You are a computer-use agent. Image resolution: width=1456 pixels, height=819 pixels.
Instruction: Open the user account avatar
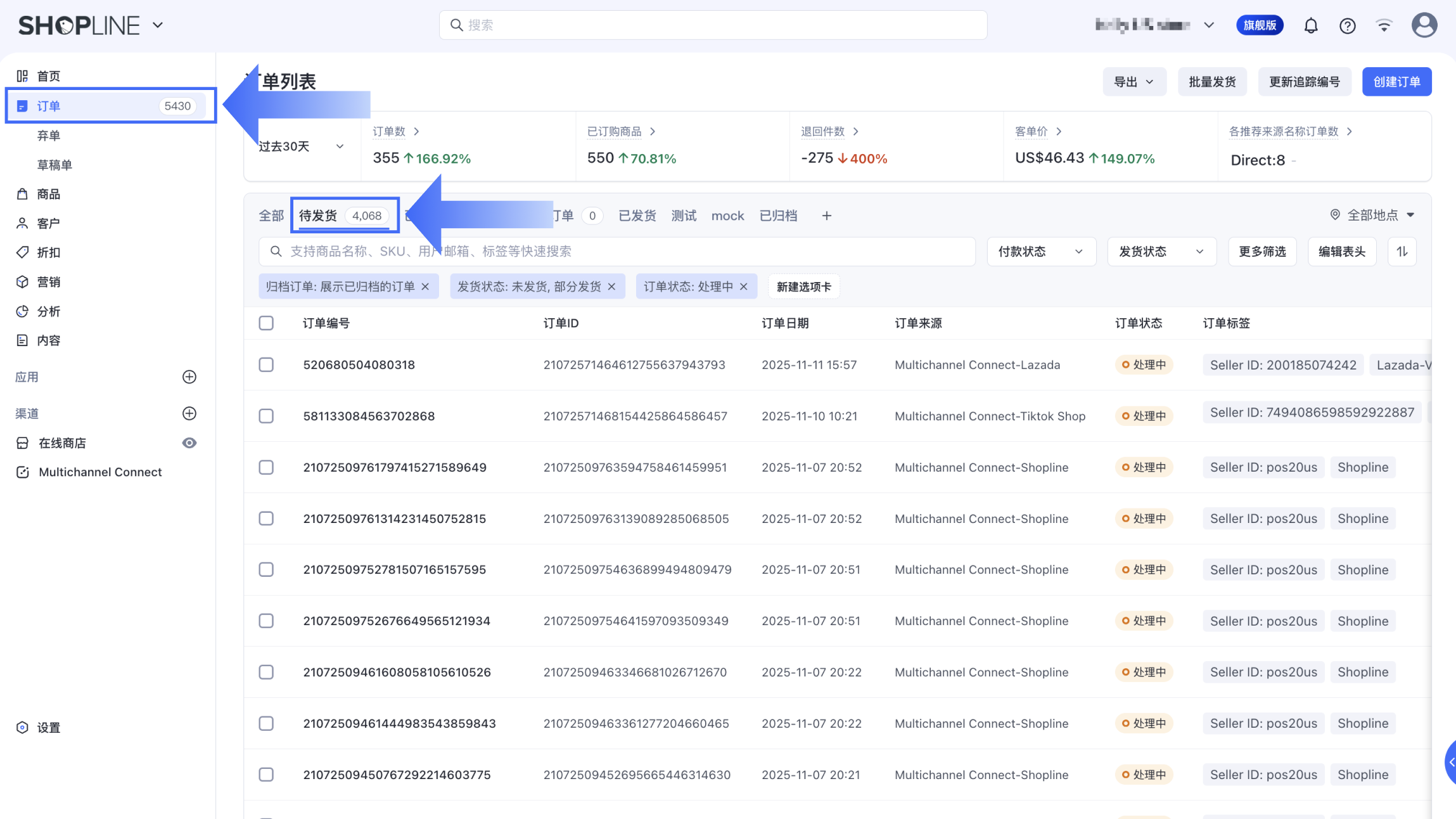click(x=1424, y=25)
